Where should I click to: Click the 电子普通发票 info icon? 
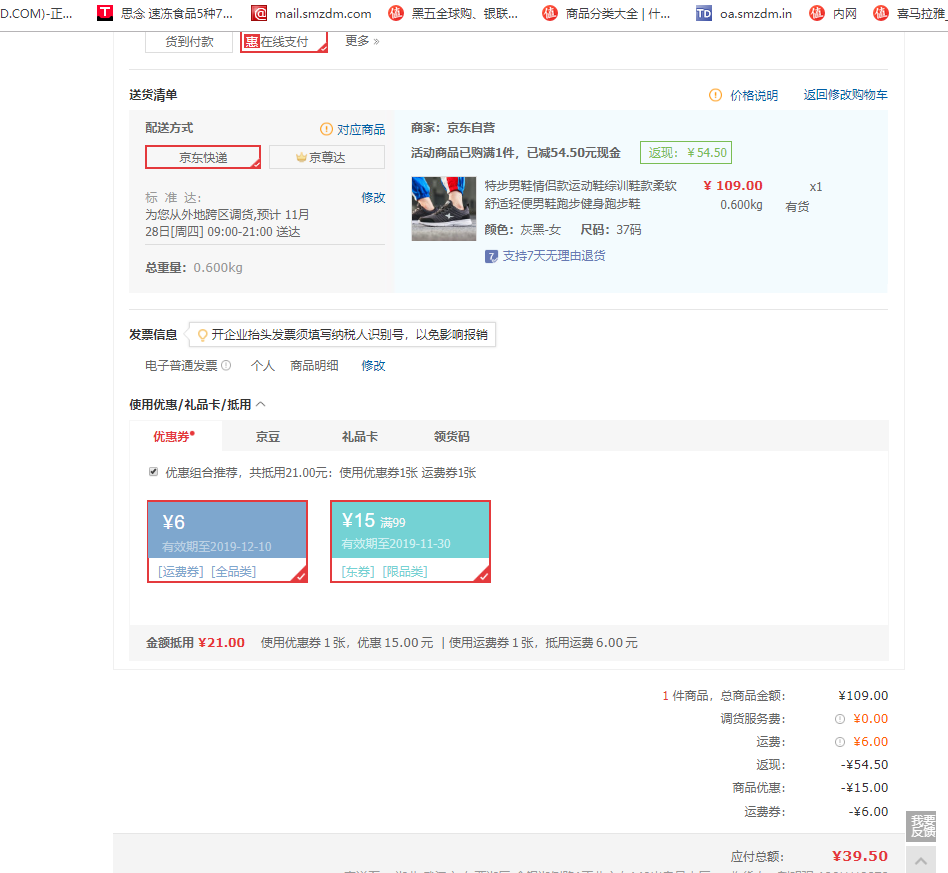tap(226, 365)
